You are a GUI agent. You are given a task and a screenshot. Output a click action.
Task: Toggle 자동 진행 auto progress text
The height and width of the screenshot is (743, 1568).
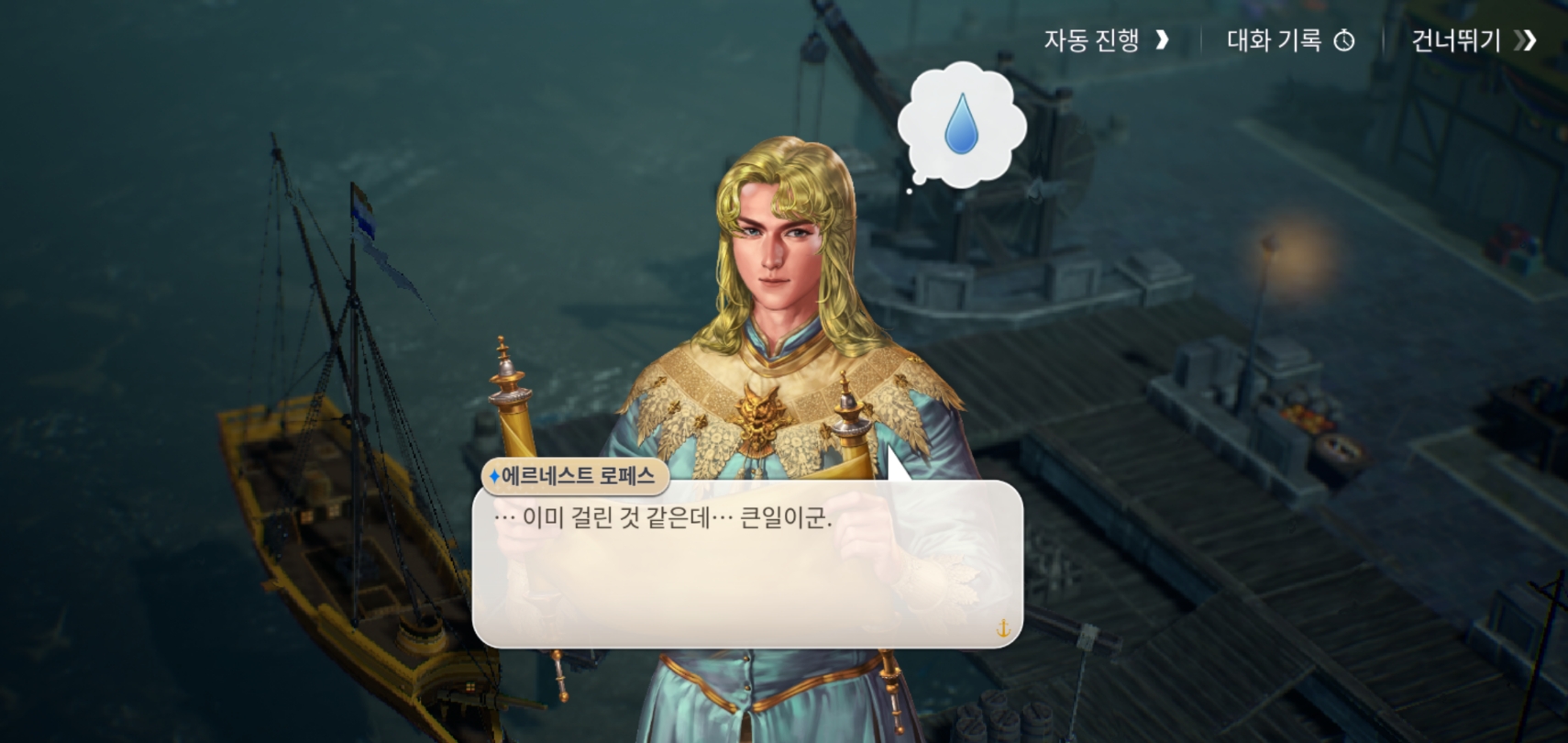[1091, 40]
